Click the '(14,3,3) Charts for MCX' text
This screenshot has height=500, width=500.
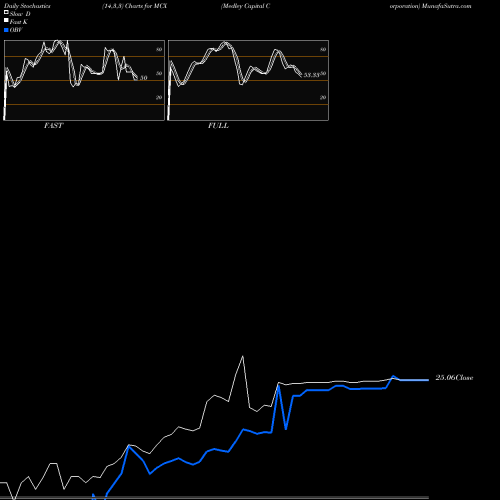tap(134, 6)
